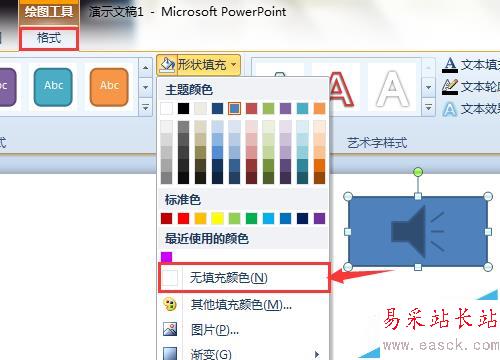Click the paint bucket shape fill icon
The image size is (500, 360).
[x=167, y=64]
